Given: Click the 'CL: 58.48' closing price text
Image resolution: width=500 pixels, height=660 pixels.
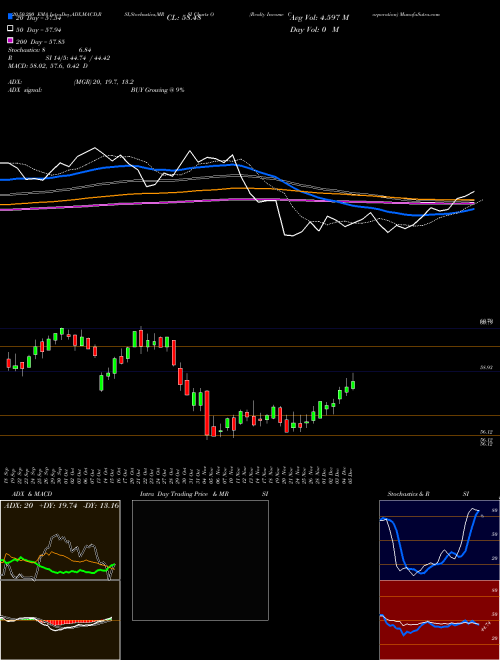Looking at the screenshot, I should [x=184, y=18].
